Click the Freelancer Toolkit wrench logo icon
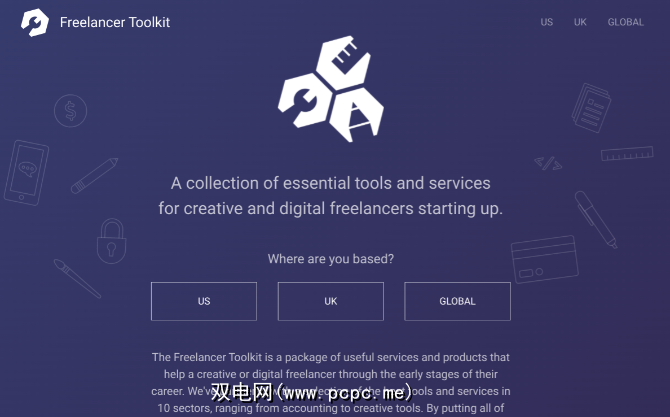 35,22
